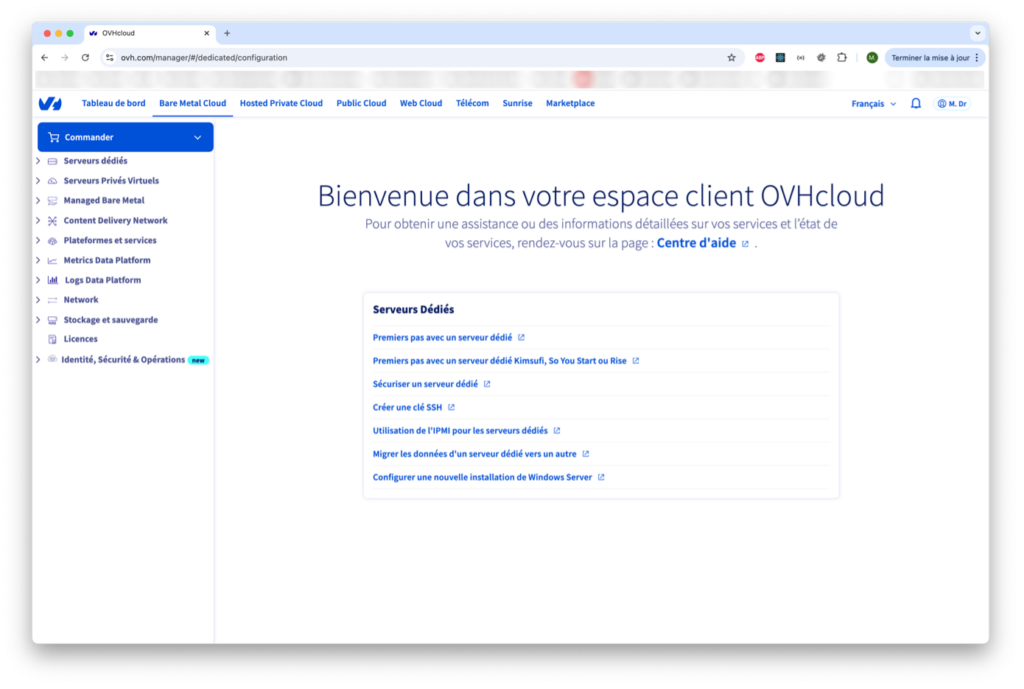Click the OVHcloud logo icon

(50, 103)
